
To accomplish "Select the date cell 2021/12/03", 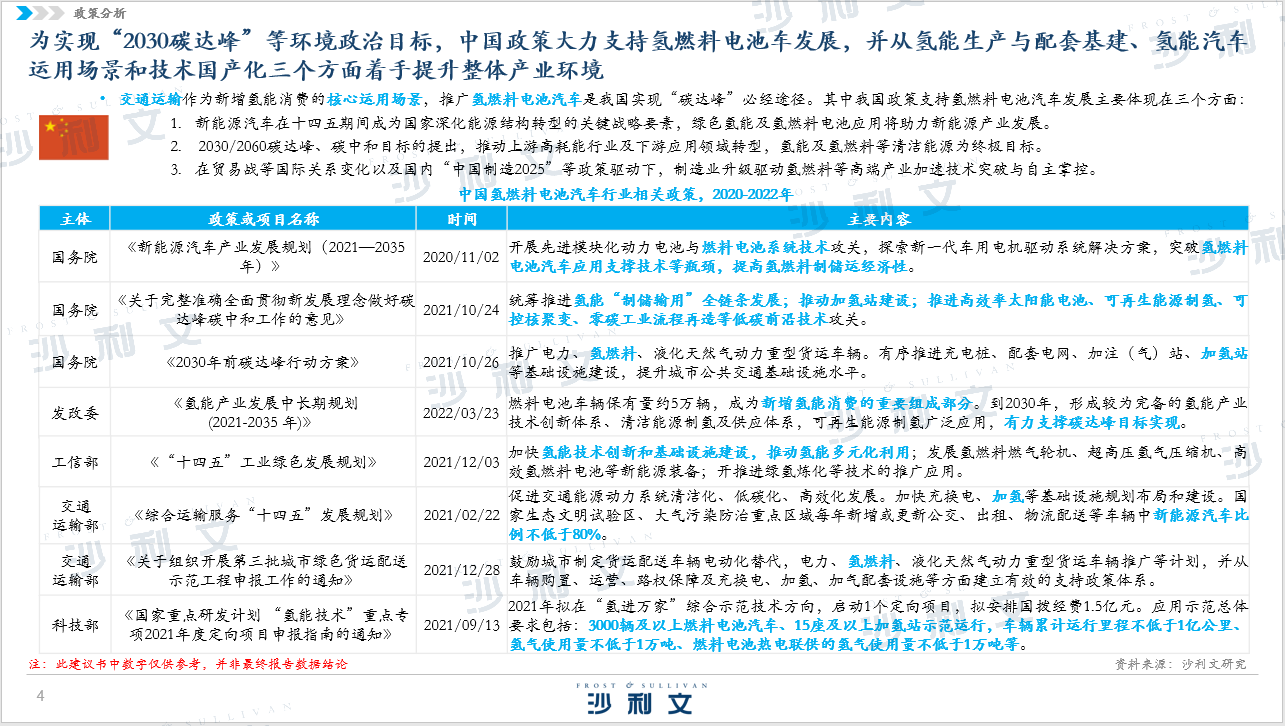I will pyautogui.click(x=461, y=462).
